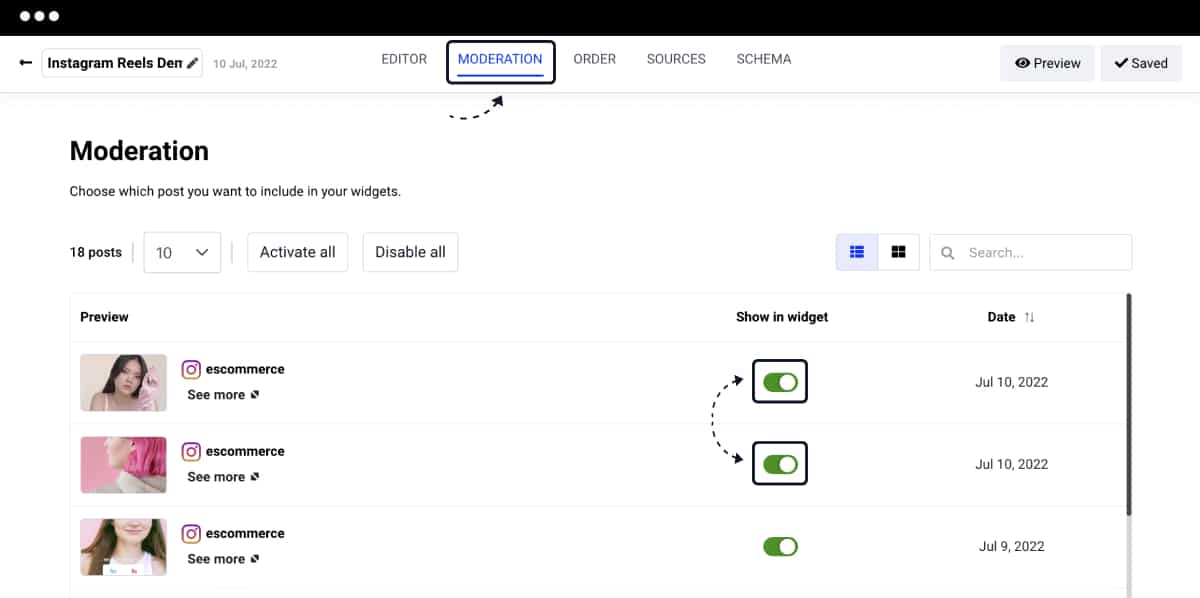
Task: Click the search magnifier icon
Action: [948, 253]
